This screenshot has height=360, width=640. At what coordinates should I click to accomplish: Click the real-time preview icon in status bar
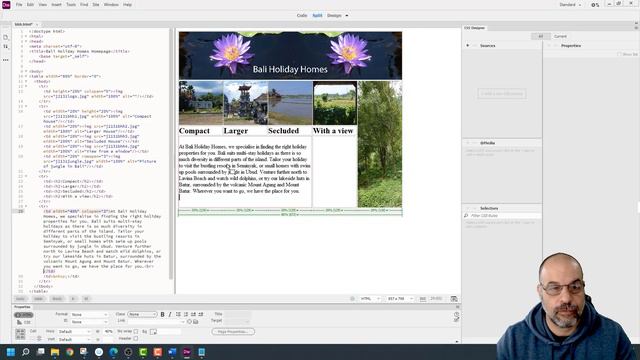(x=454, y=299)
